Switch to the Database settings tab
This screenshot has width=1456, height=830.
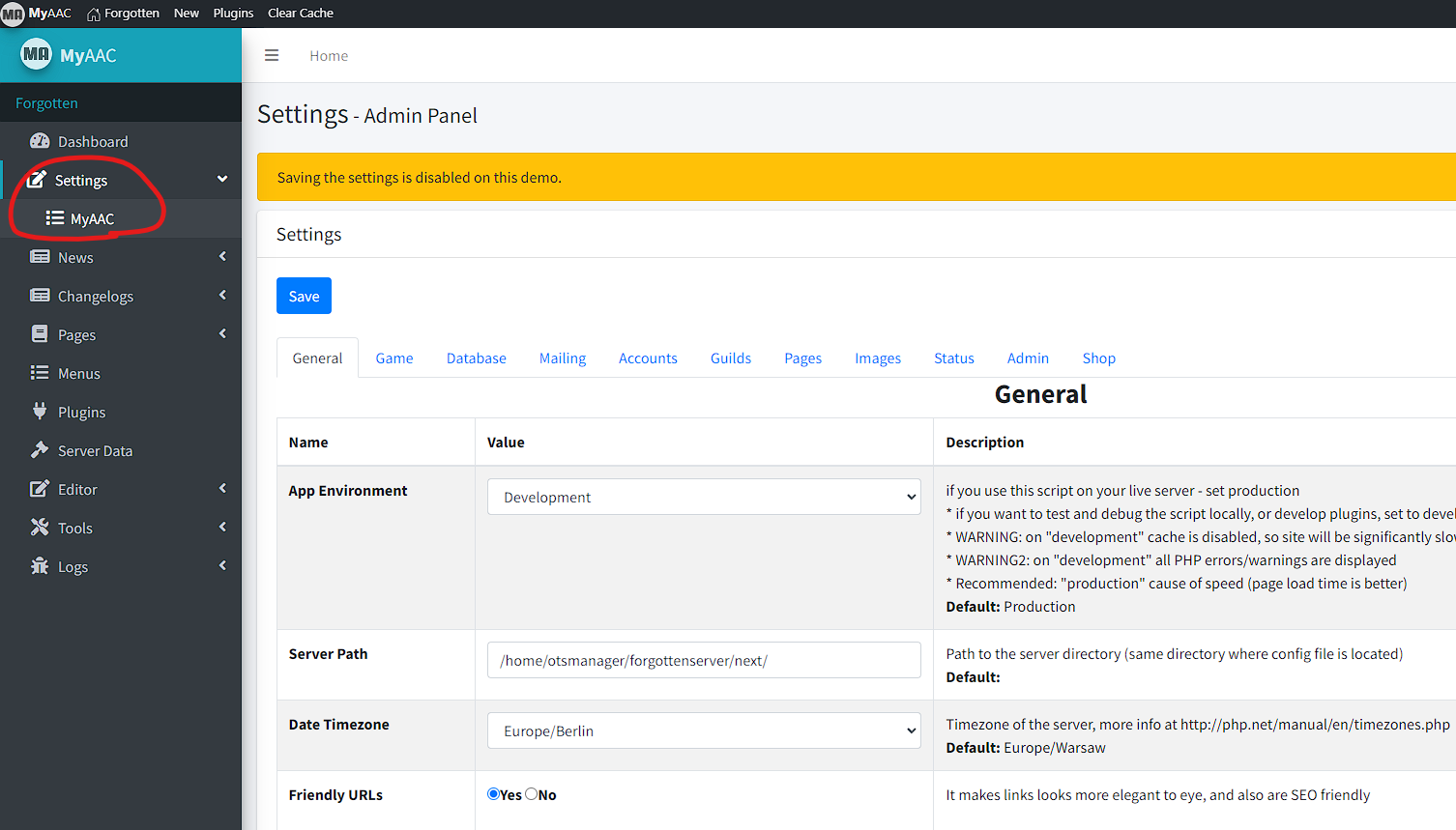point(476,358)
